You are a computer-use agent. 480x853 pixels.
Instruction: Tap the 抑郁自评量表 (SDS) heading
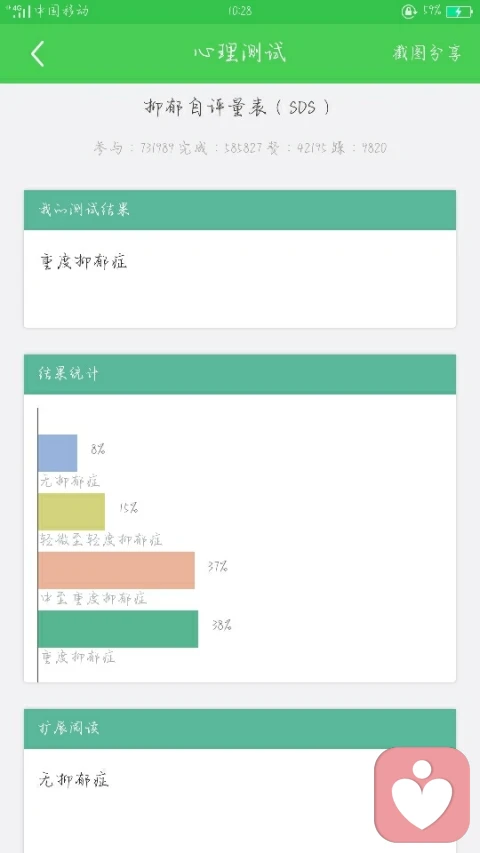[x=238, y=107]
